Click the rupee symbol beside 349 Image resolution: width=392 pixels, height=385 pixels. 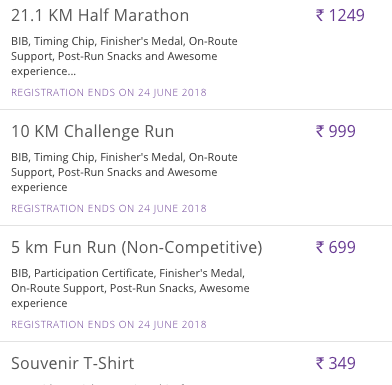click(320, 363)
